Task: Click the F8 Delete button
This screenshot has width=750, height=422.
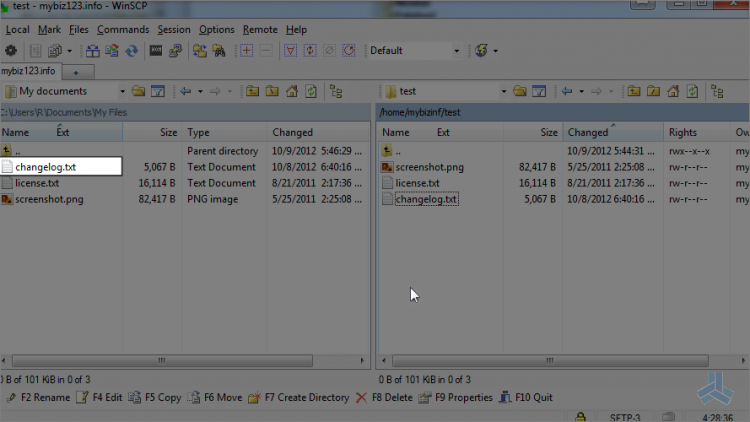Action: pyautogui.click(x=384, y=398)
